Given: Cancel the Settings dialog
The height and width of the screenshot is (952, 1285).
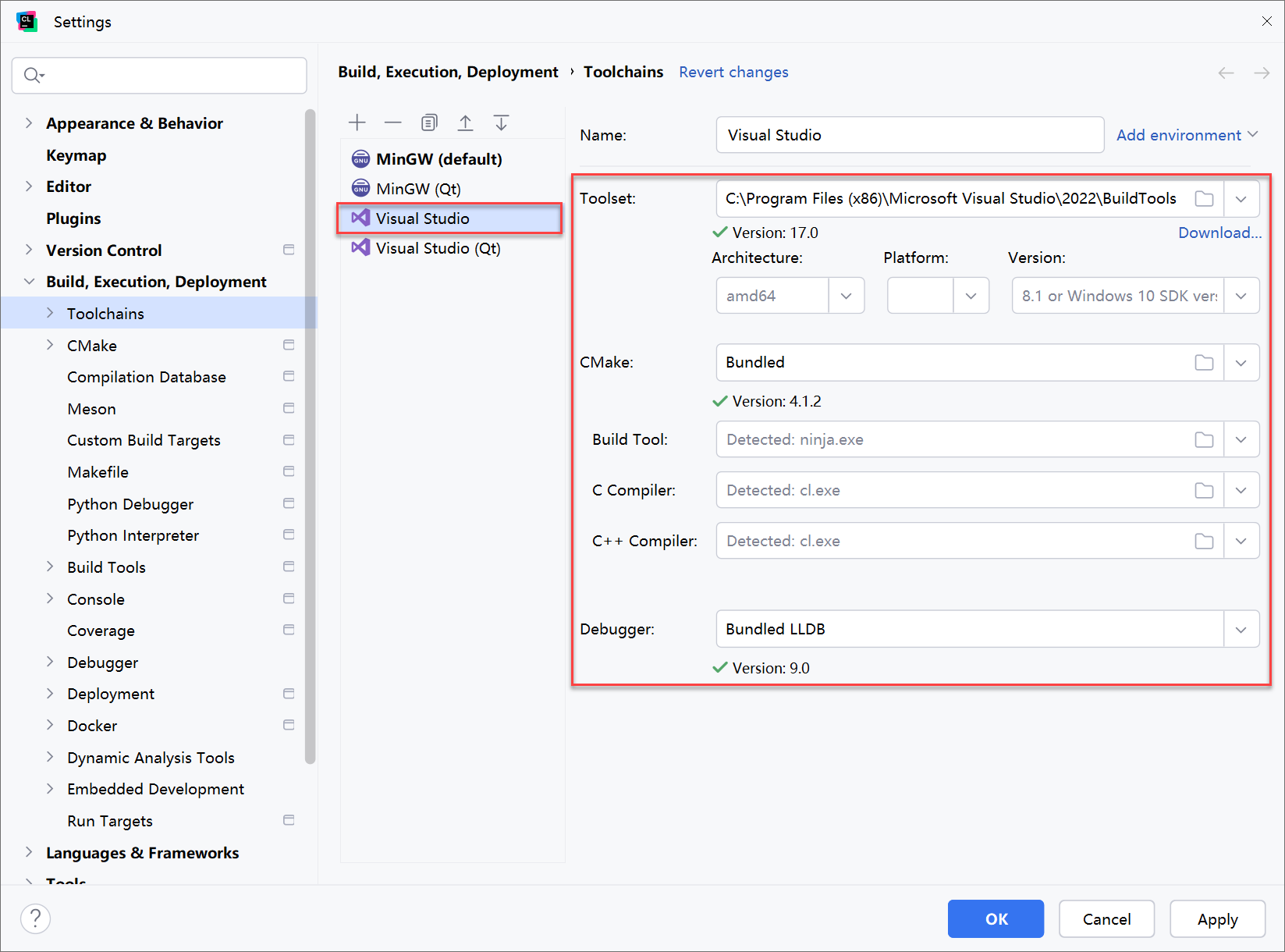Looking at the screenshot, I should pyautogui.click(x=1106, y=919).
